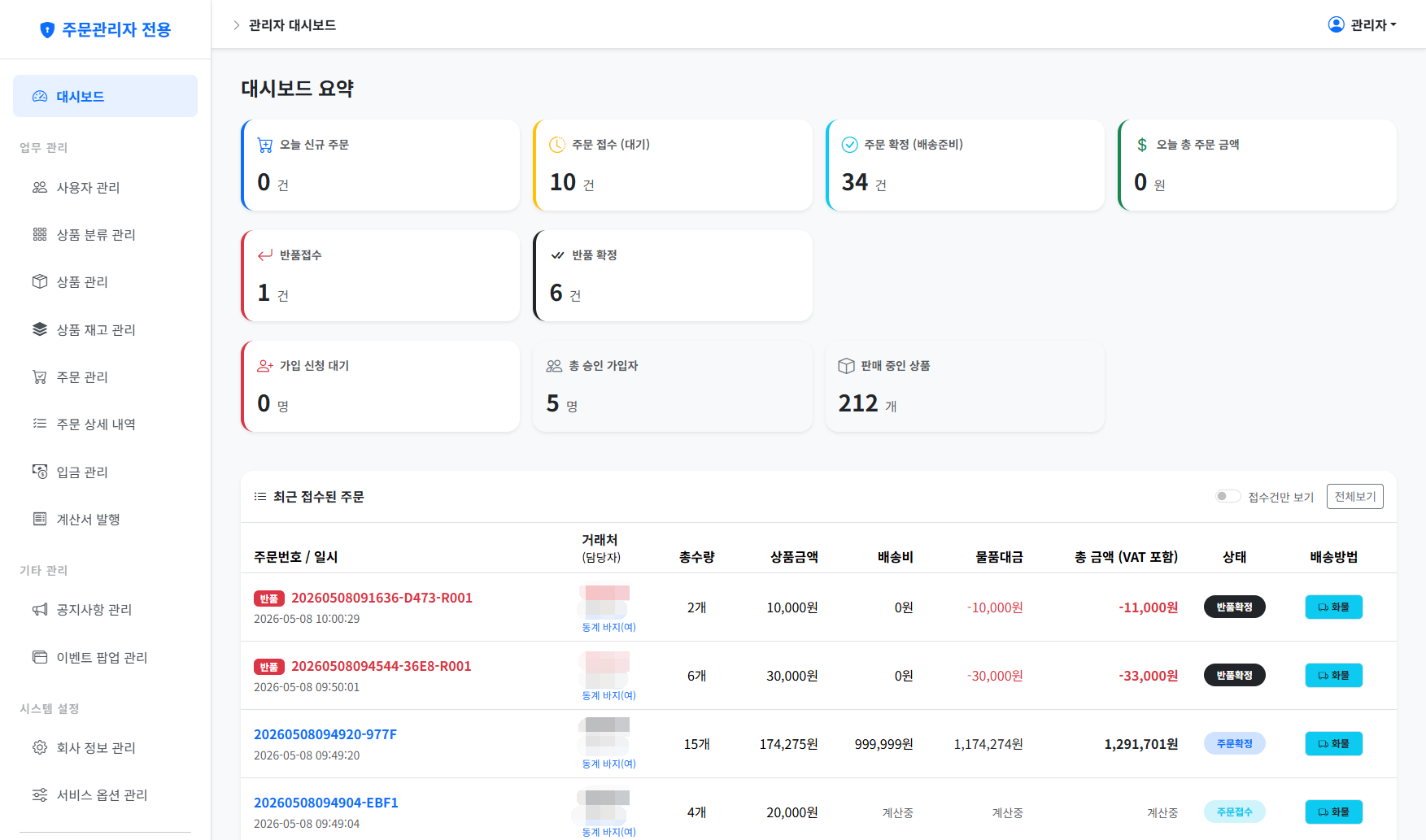Click the 사용자 관리 people icon
The height and width of the screenshot is (840, 1426).
(40, 187)
